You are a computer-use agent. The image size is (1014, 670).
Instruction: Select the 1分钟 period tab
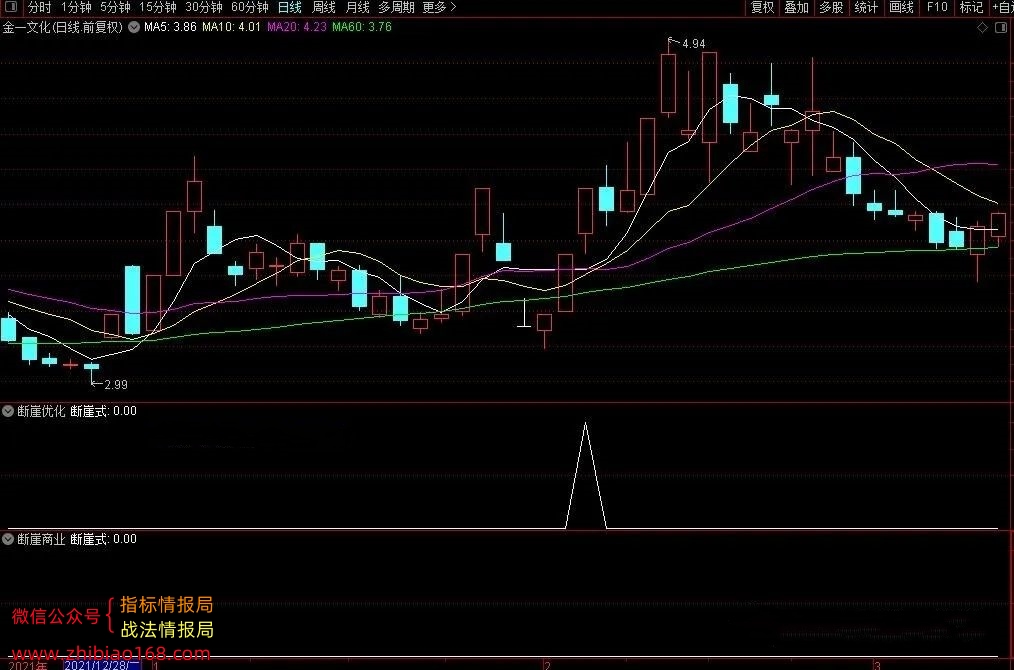(x=76, y=7)
